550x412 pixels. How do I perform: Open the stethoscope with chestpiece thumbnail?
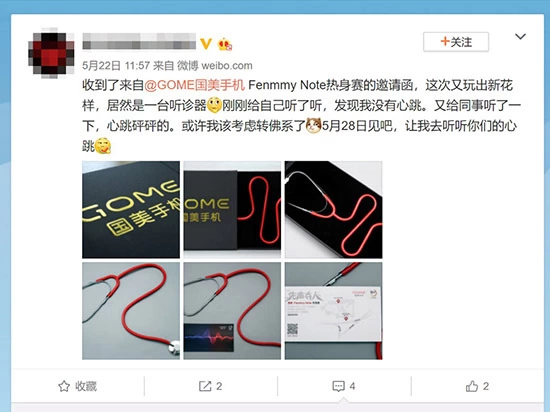coord(131,311)
